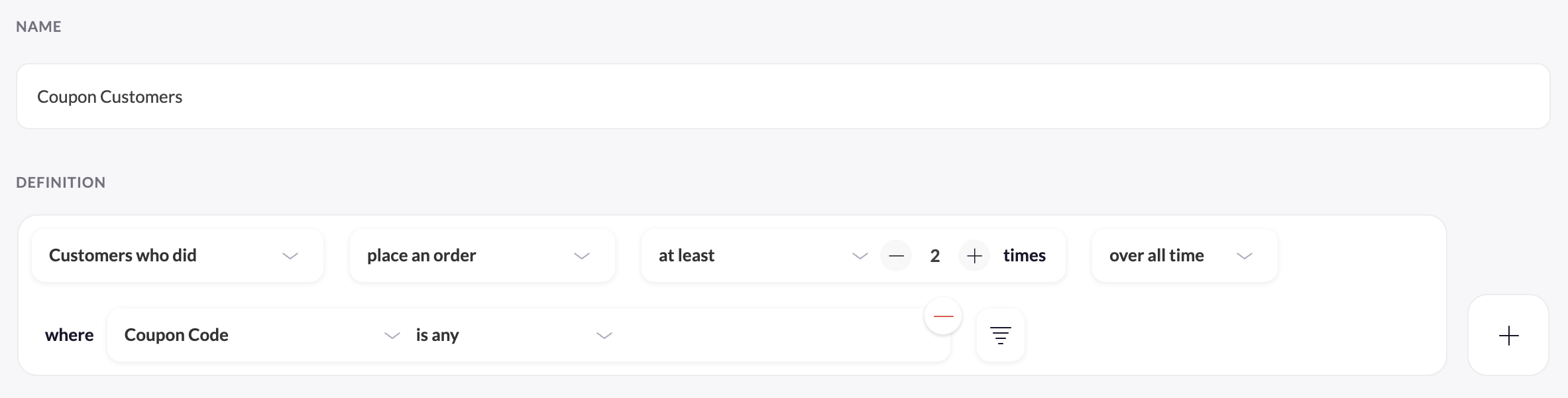The width and height of the screenshot is (1568, 398).
Task: Click the chevron beside "Customers who did"
Action: point(290,256)
